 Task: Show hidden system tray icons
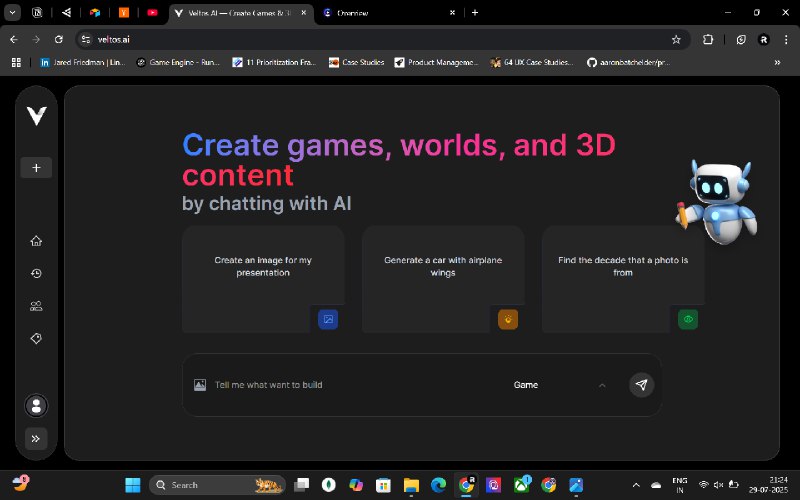tap(638, 485)
